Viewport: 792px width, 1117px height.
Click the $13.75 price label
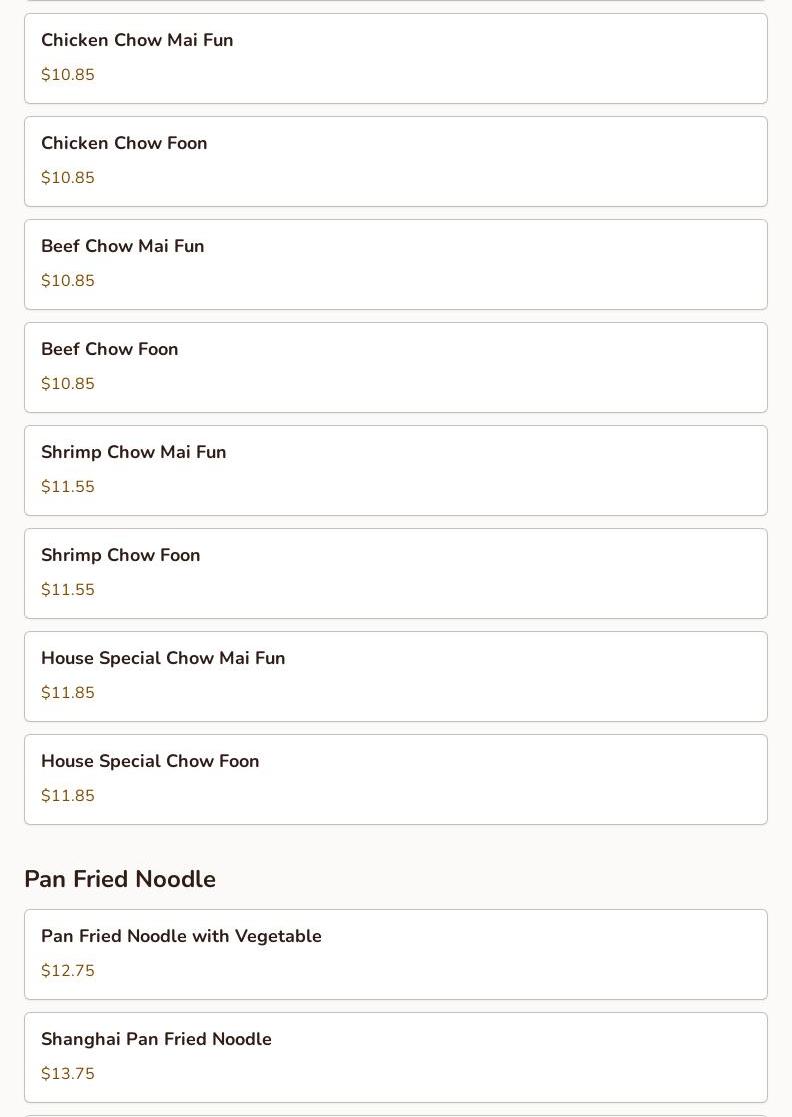[68, 1074]
